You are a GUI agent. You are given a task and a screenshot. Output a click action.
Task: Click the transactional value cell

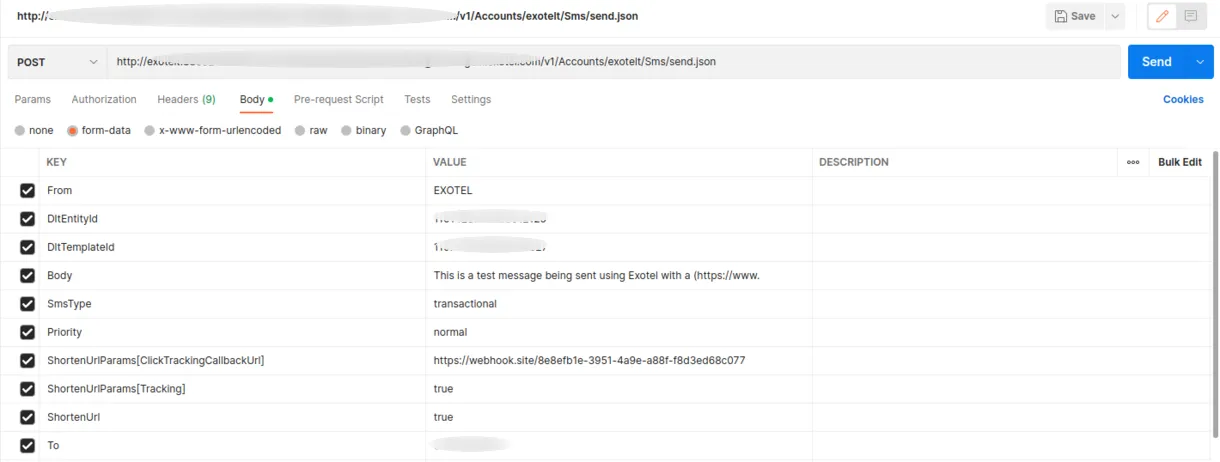(619, 304)
